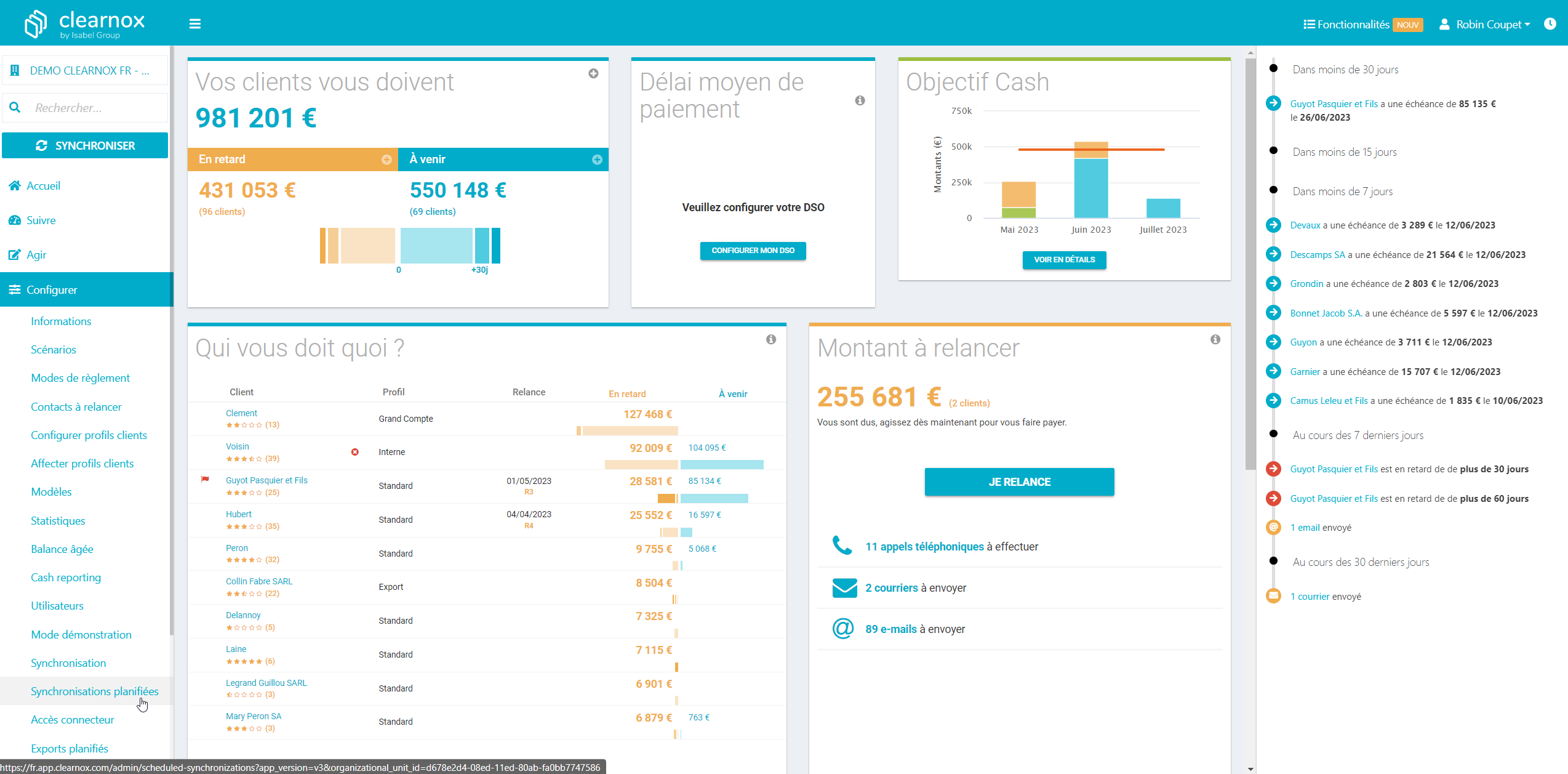
Task: Click the 431 053 € overdue amount
Action: click(x=247, y=190)
